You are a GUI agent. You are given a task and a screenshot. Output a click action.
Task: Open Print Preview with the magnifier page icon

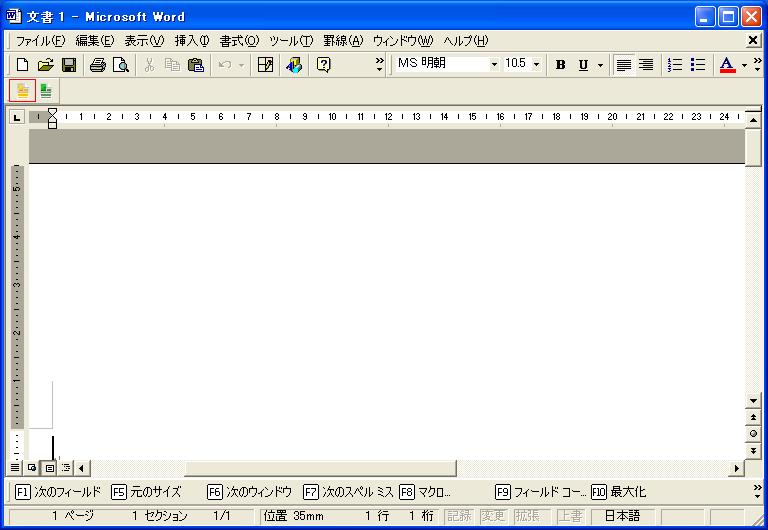[x=120, y=65]
